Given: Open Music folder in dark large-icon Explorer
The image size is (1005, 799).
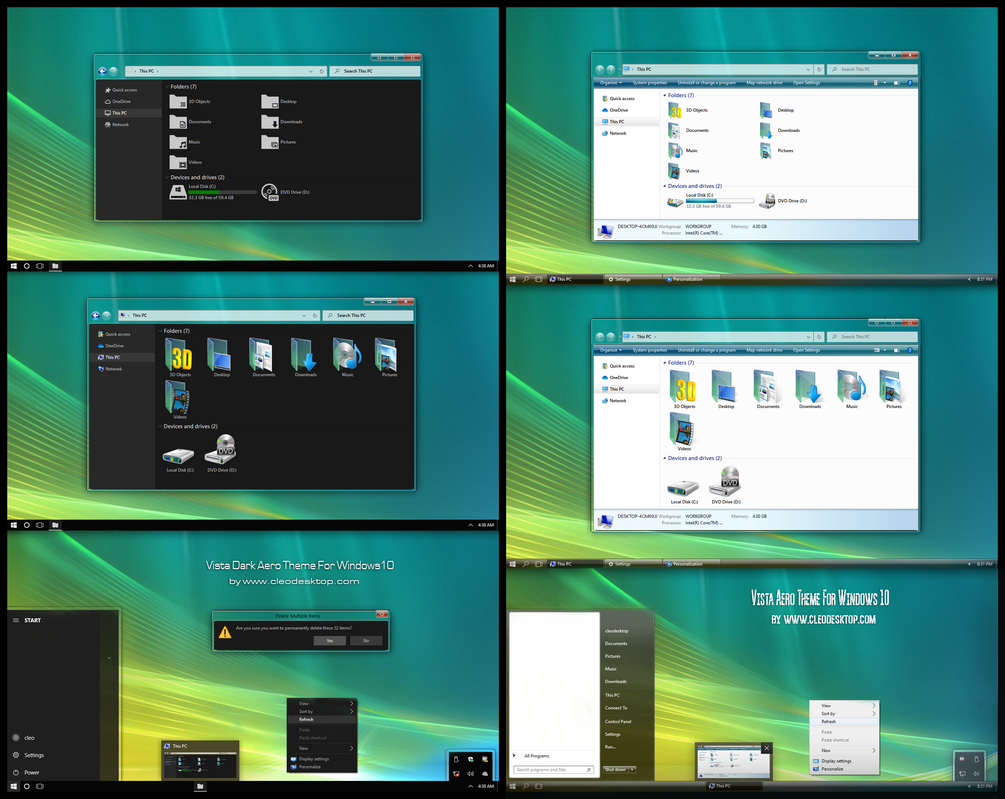Looking at the screenshot, I should (347, 358).
